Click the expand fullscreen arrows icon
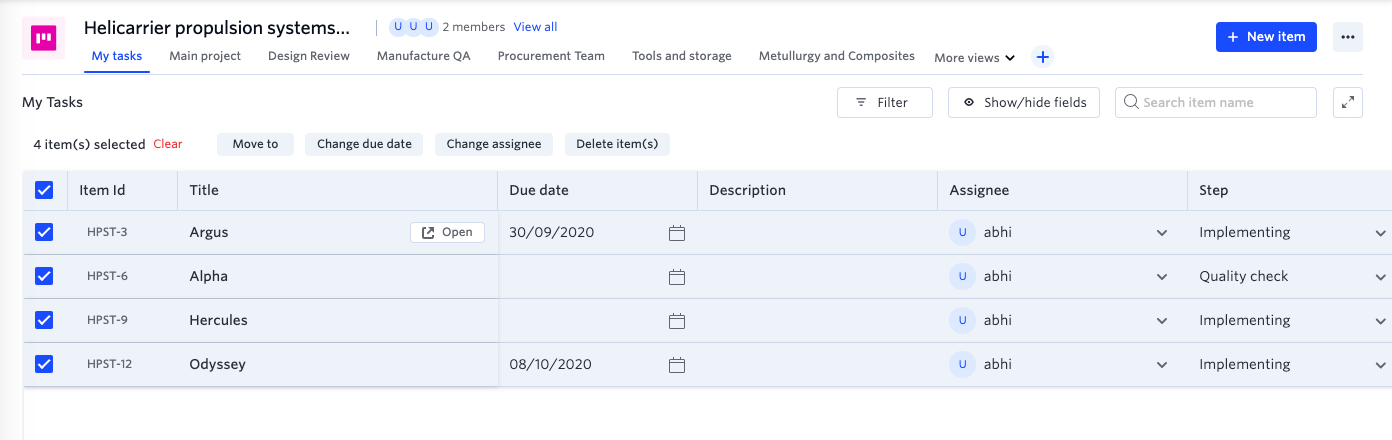The width and height of the screenshot is (1392, 440). [1347, 102]
